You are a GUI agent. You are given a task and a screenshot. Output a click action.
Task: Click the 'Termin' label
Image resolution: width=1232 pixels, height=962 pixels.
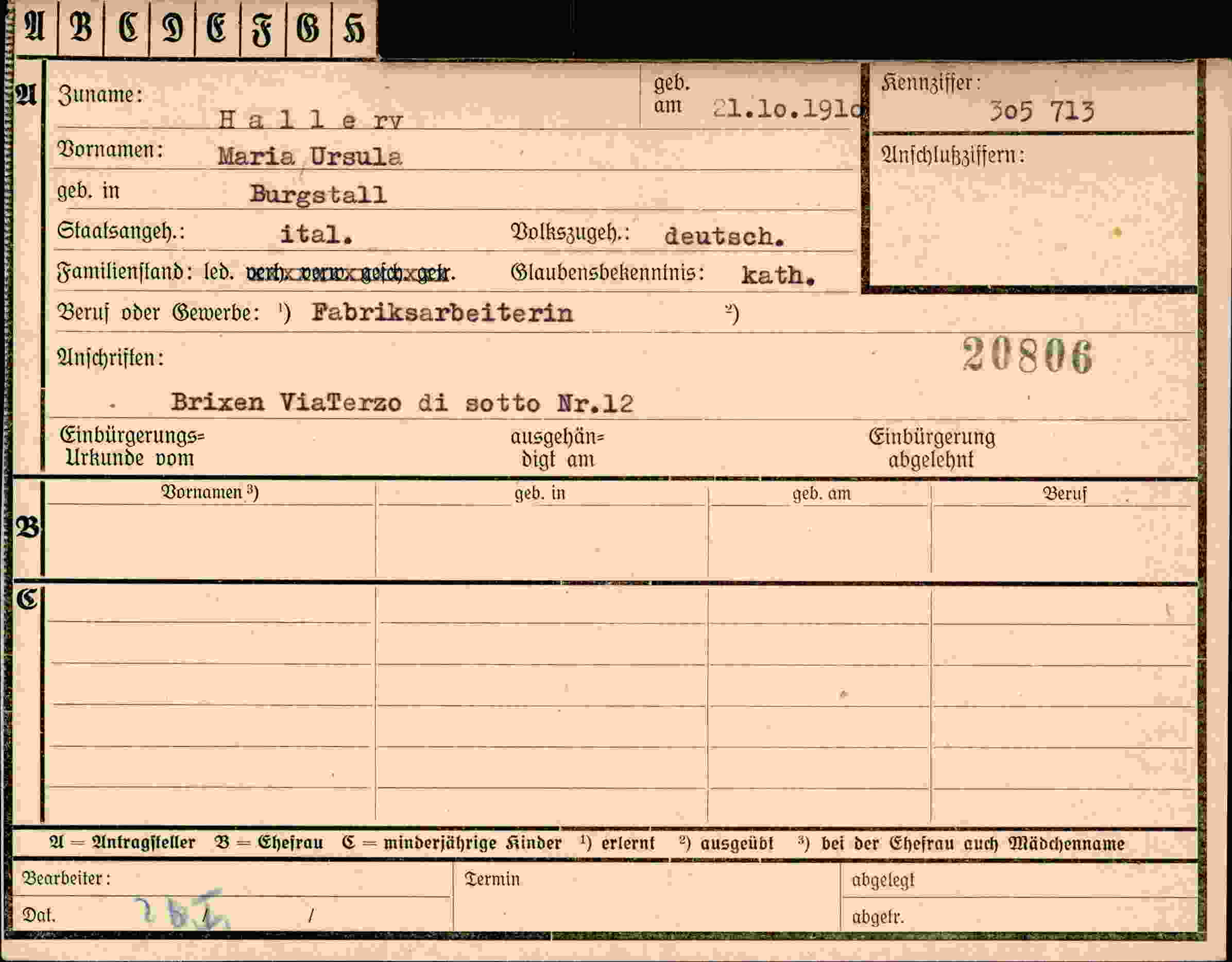(492, 879)
